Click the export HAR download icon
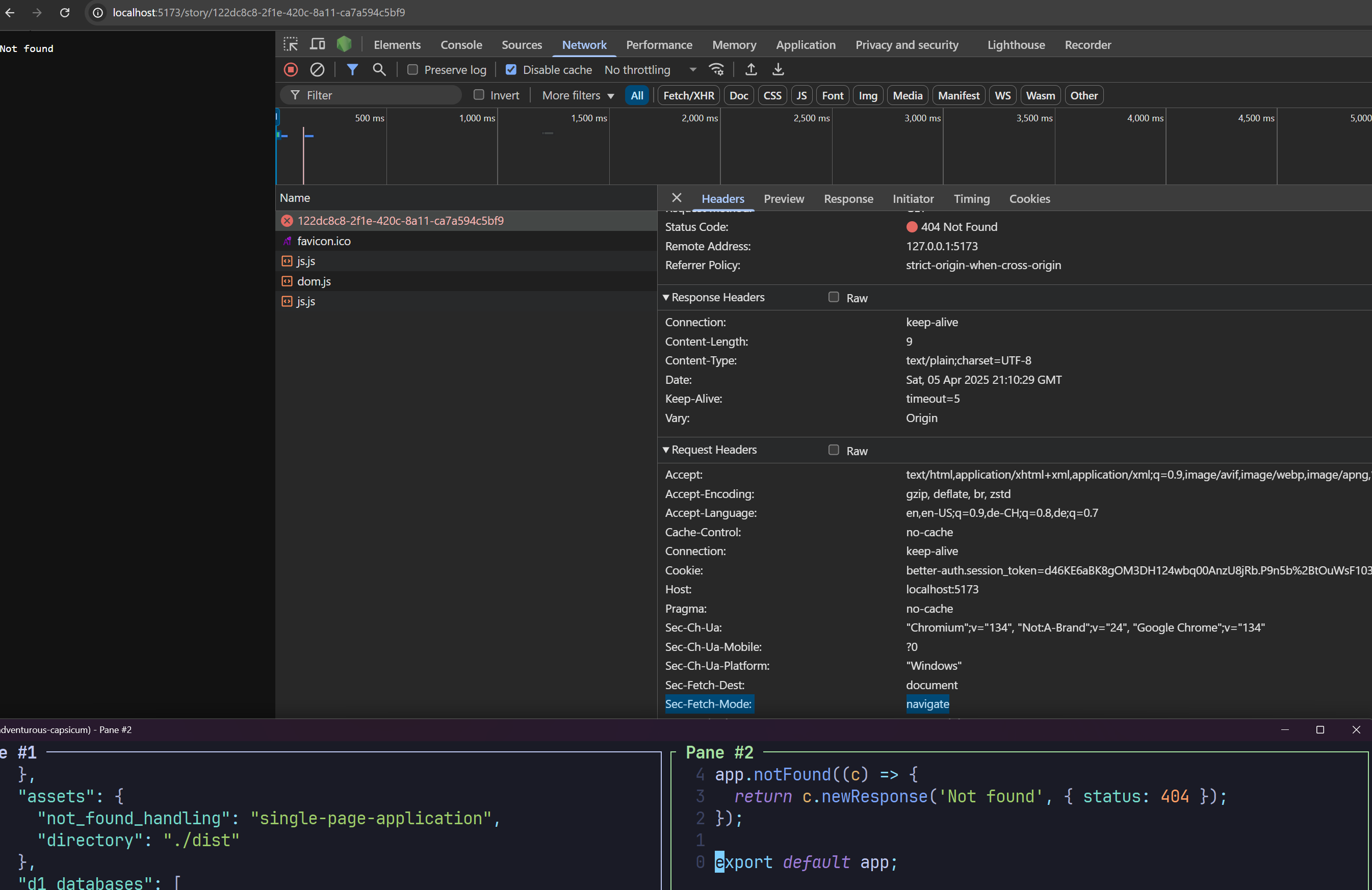Screen dimensions: 1372x890 [778, 70]
